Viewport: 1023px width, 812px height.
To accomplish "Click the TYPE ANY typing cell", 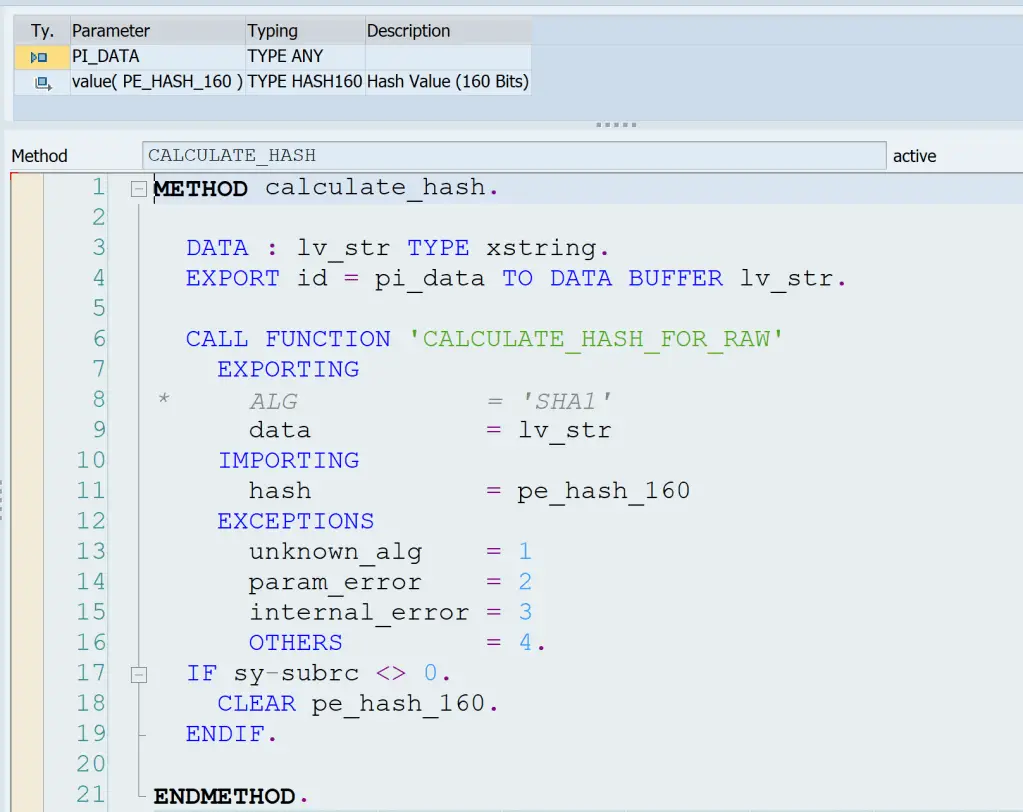I will coord(304,57).
